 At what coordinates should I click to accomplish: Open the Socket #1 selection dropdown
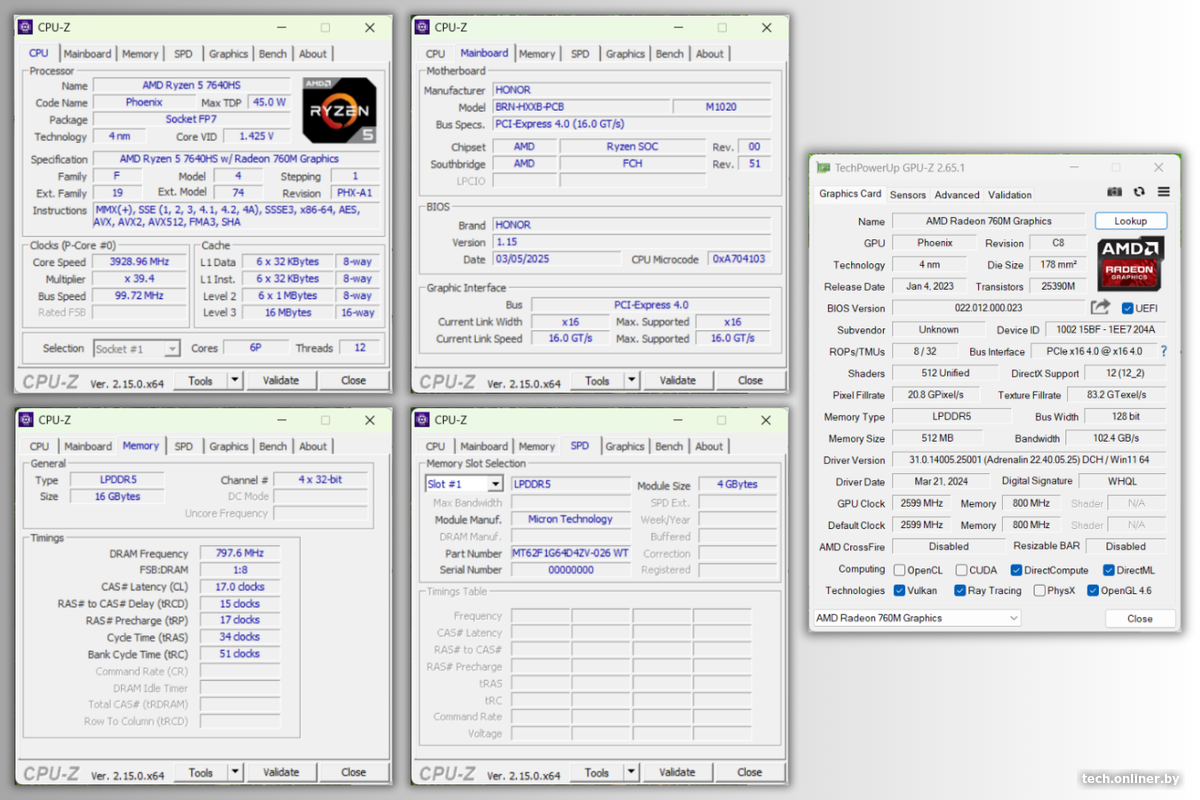[137, 348]
